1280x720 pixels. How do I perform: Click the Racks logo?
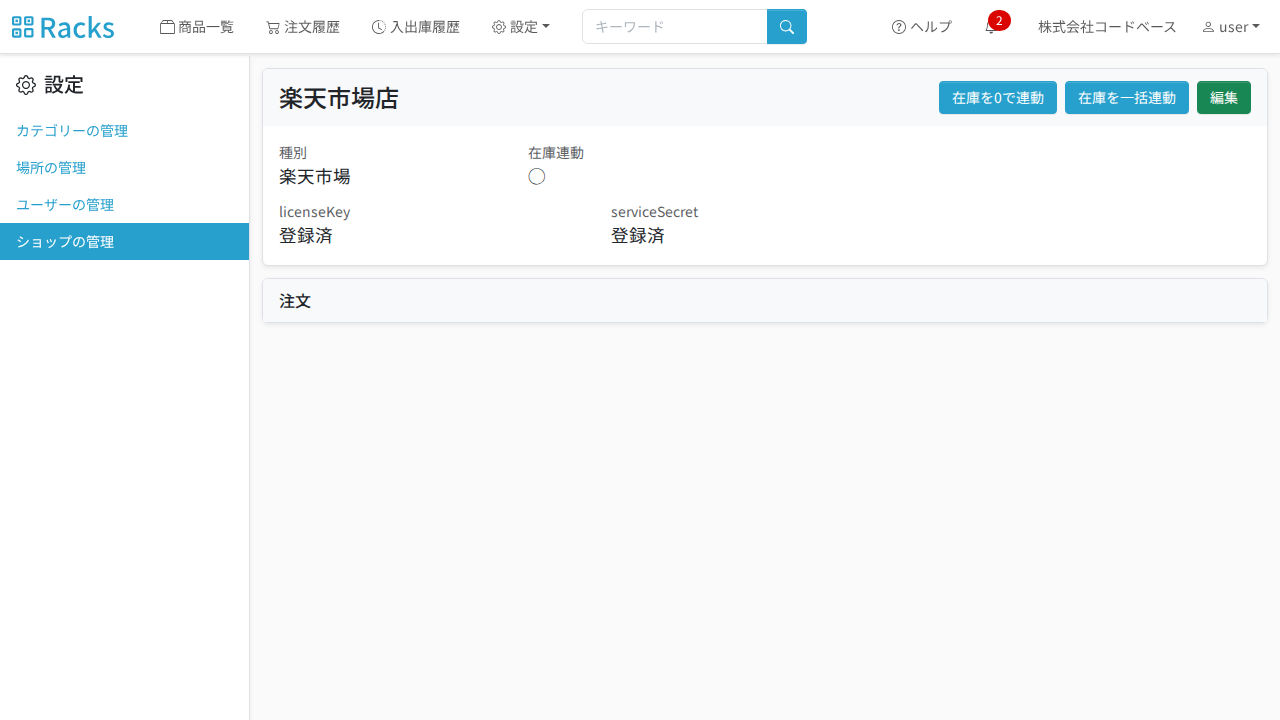tap(63, 27)
